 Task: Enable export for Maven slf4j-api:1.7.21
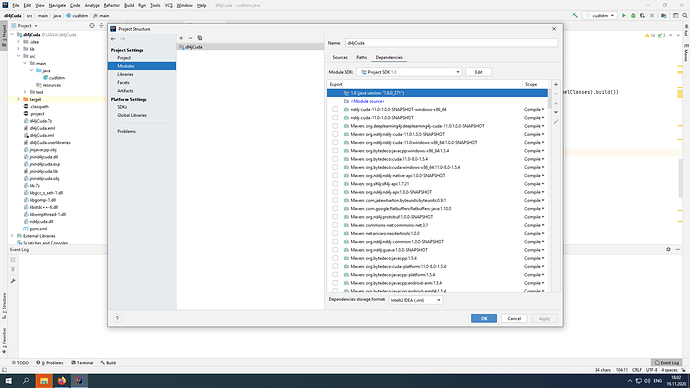pos(335,184)
